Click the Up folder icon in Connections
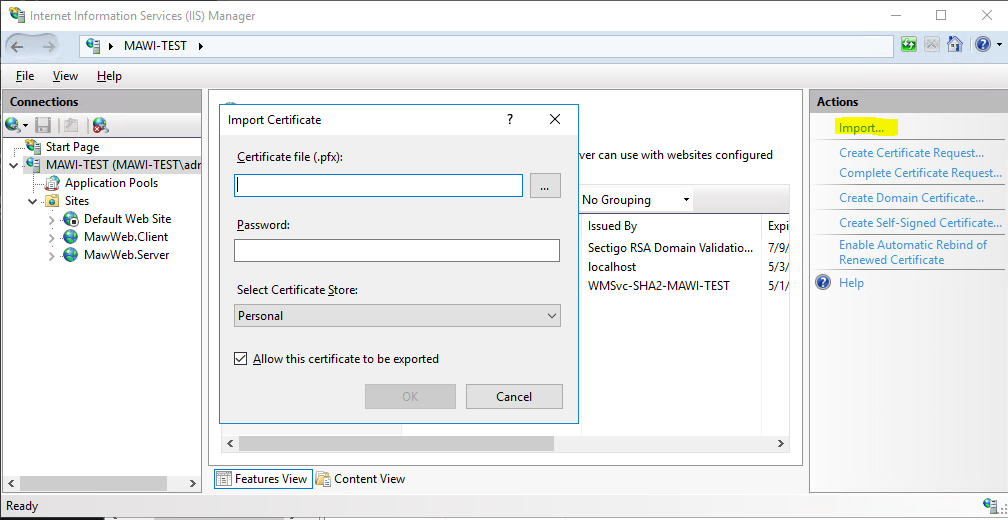1008x520 pixels. pyautogui.click(x=71, y=124)
